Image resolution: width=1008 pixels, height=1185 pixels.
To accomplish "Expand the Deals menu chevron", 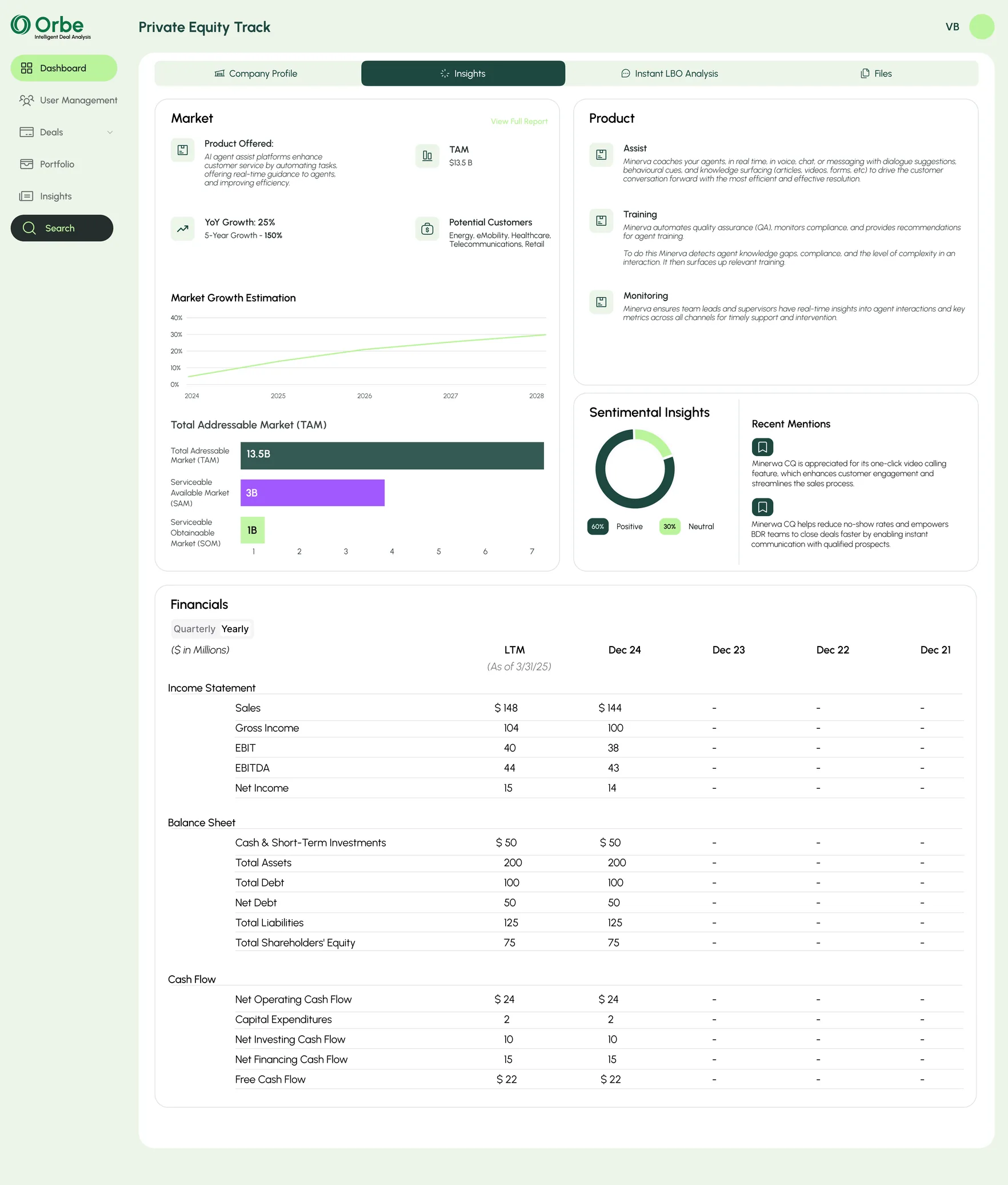I will pos(110,132).
